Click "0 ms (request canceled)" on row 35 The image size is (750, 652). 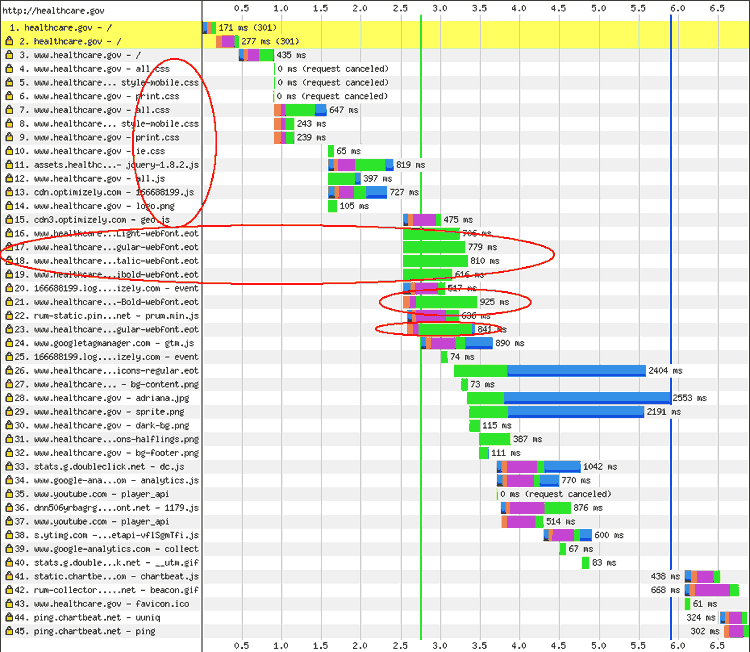point(556,494)
